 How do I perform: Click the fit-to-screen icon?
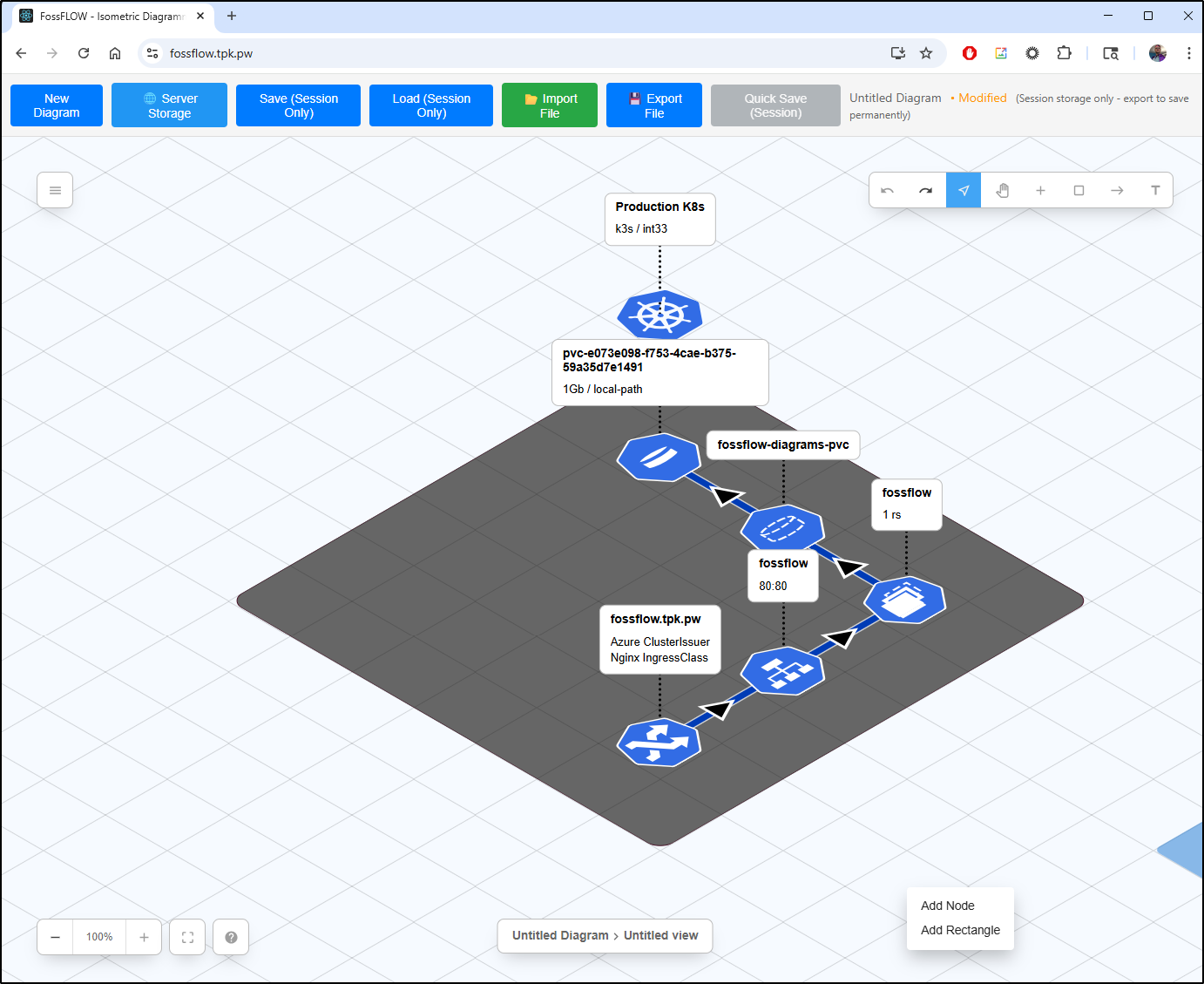pos(186,936)
